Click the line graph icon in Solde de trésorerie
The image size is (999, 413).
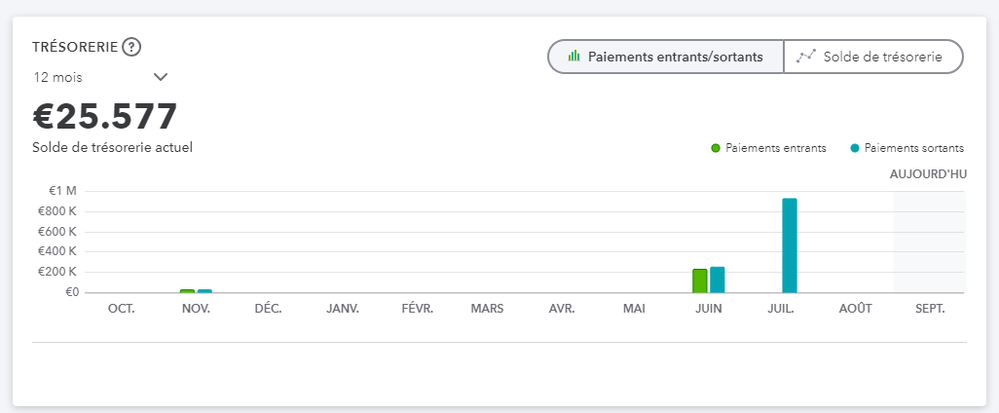click(x=806, y=57)
